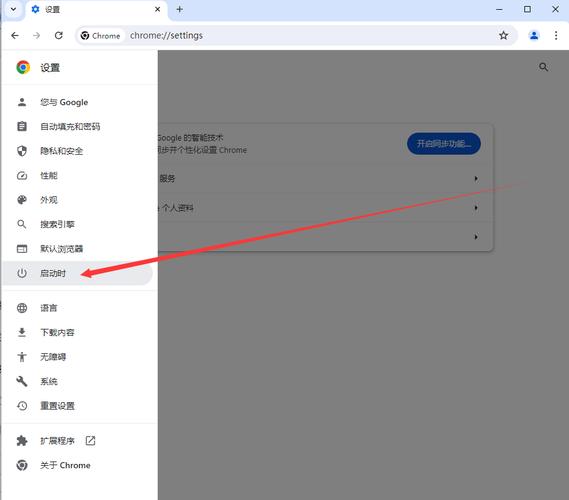Click the shield icon for 隐私和安全
This screenshot has height=500, width=569.
pyautogui.click(x=22, y=151)
